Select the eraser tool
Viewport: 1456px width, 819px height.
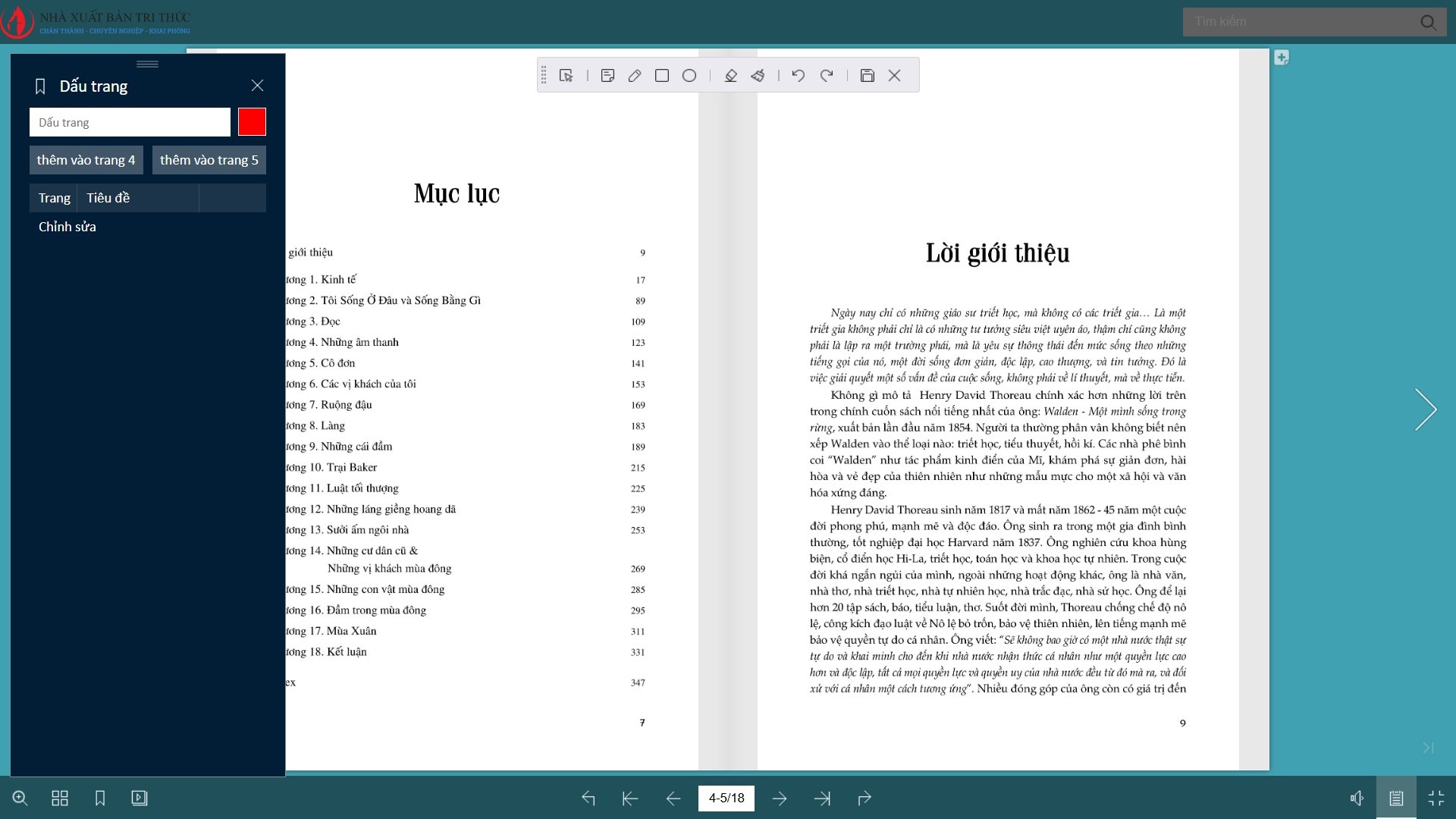coord(730,75)
